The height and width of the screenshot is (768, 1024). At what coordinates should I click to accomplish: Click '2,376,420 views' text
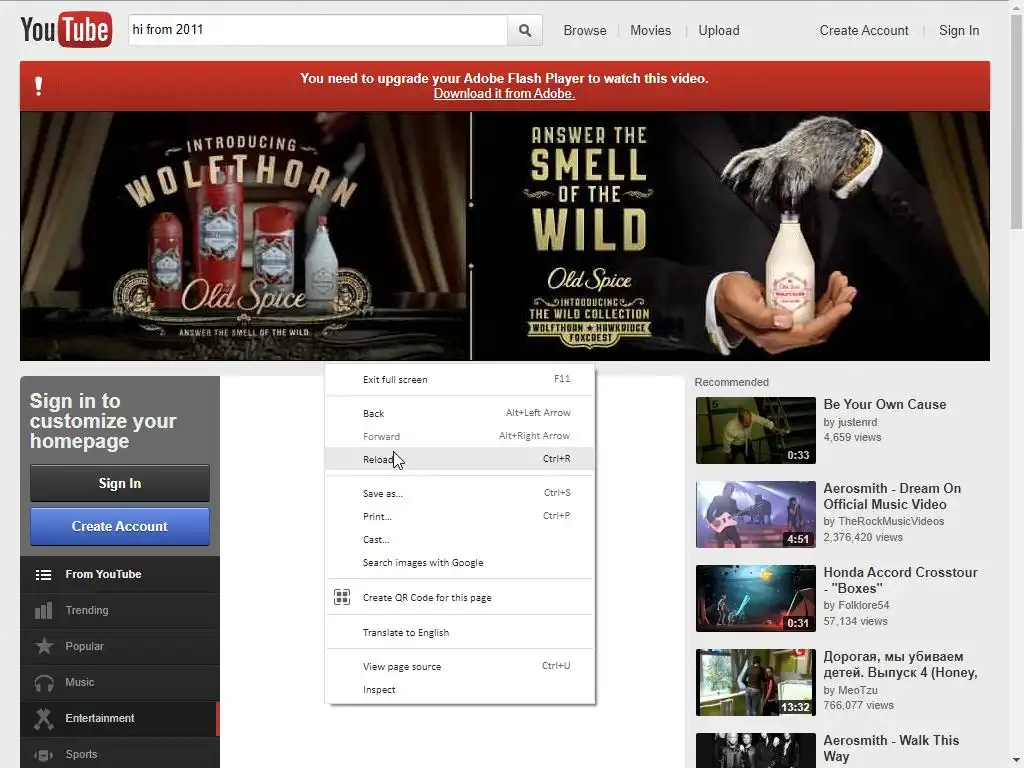(863, 537)
